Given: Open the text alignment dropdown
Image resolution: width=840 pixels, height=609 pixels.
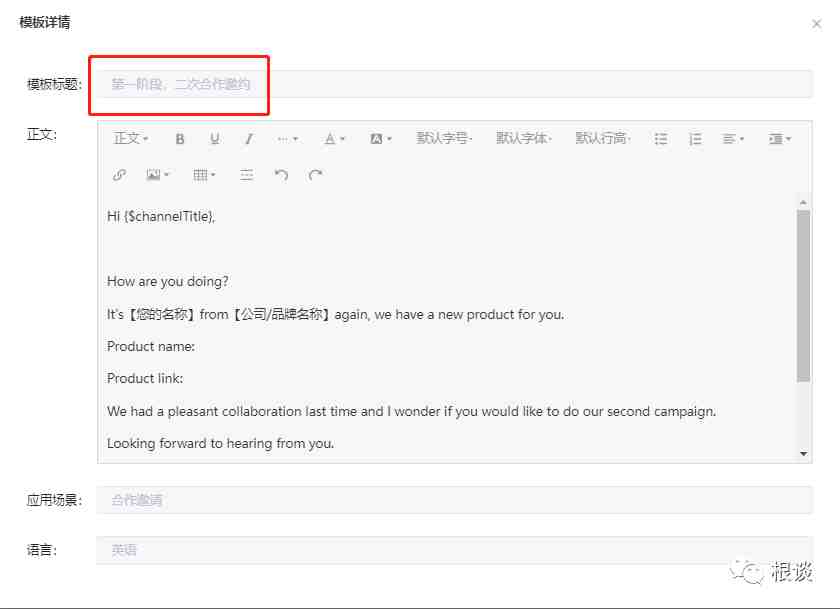Looking at the screenshot, I should (x=733, y=139).
